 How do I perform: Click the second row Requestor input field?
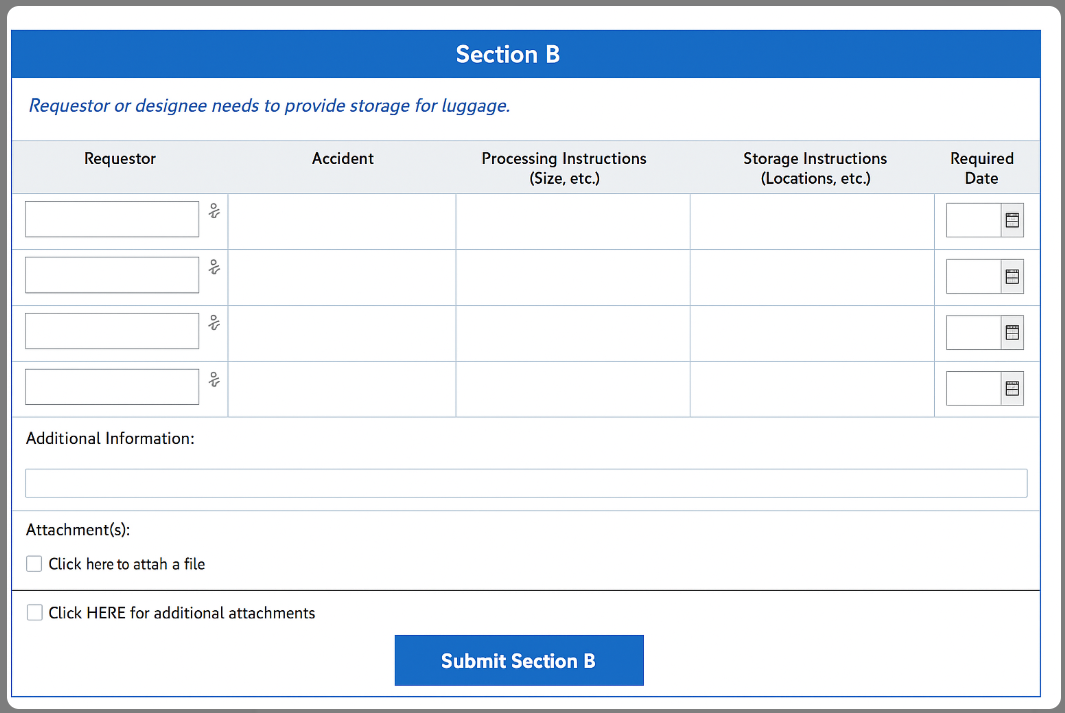tap(112, 275)
